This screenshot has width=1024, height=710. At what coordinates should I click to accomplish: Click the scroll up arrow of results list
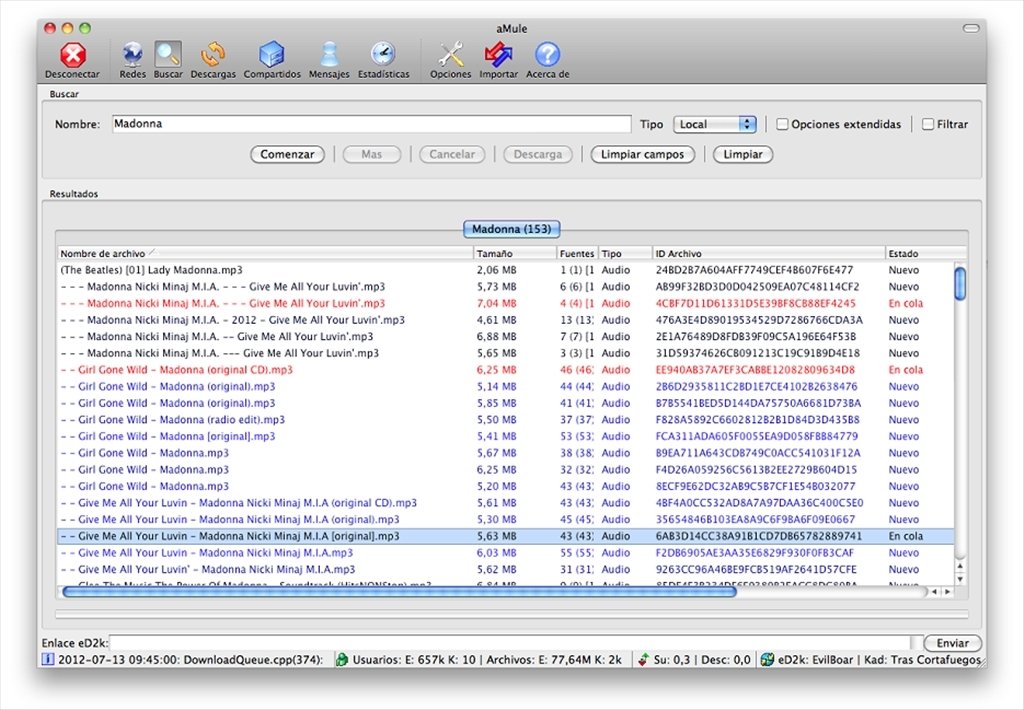click(x=960, y=566)
